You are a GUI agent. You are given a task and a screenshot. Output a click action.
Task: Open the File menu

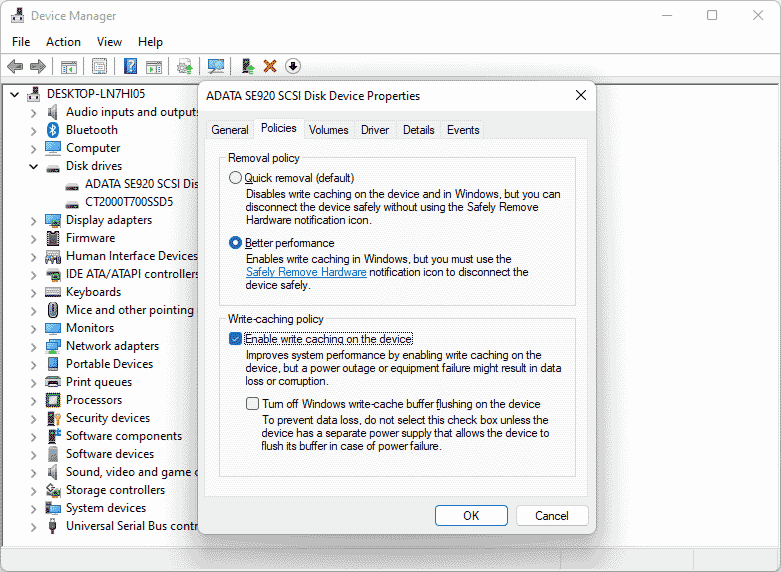(21, 42)
